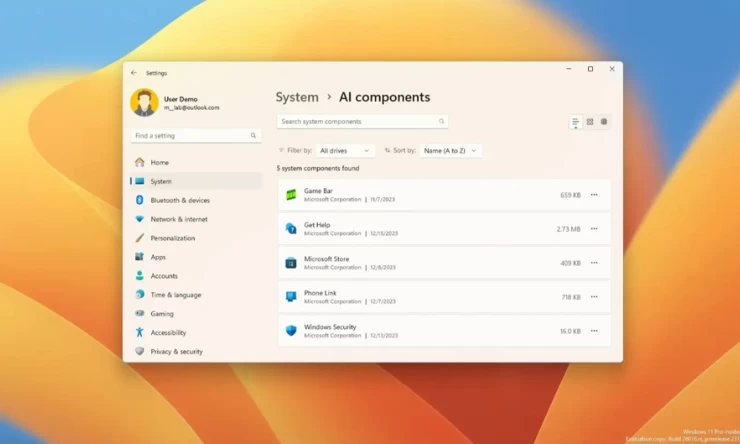The height and width of the screenshot is (444, 740).
Task: Open the more options menu for Phone Link
Action: (x=594, y=297)
